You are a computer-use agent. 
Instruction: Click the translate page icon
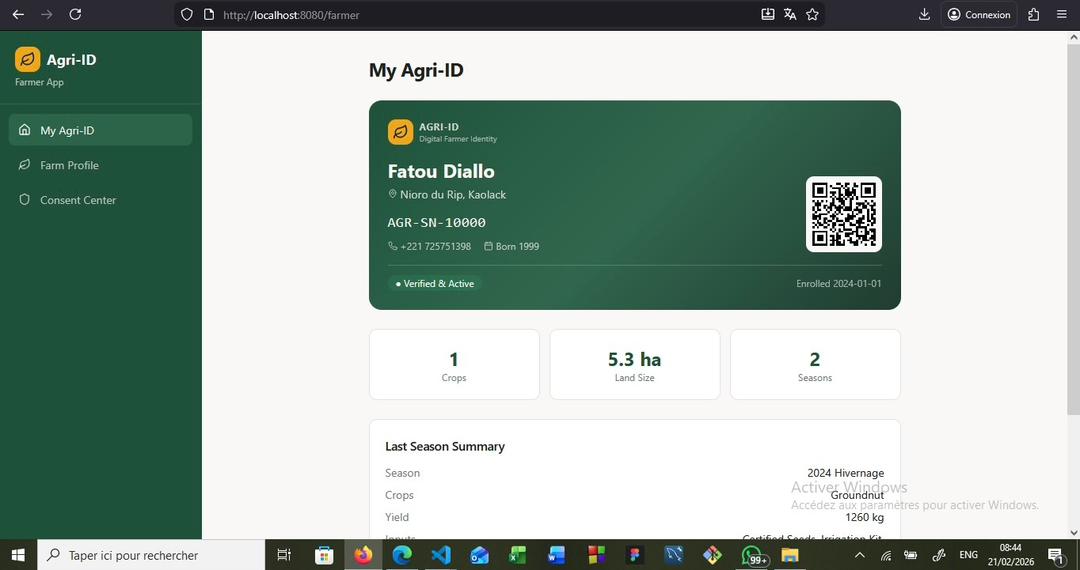[790, 14]
